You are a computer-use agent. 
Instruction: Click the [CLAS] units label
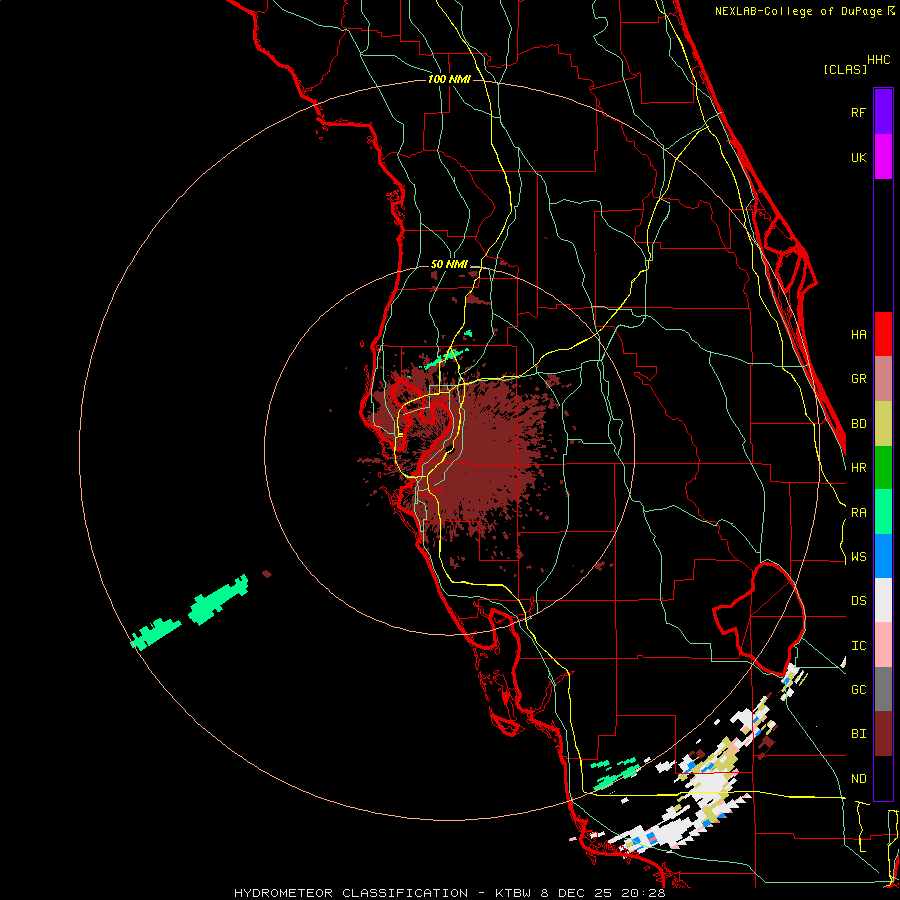tap(845, 70)
